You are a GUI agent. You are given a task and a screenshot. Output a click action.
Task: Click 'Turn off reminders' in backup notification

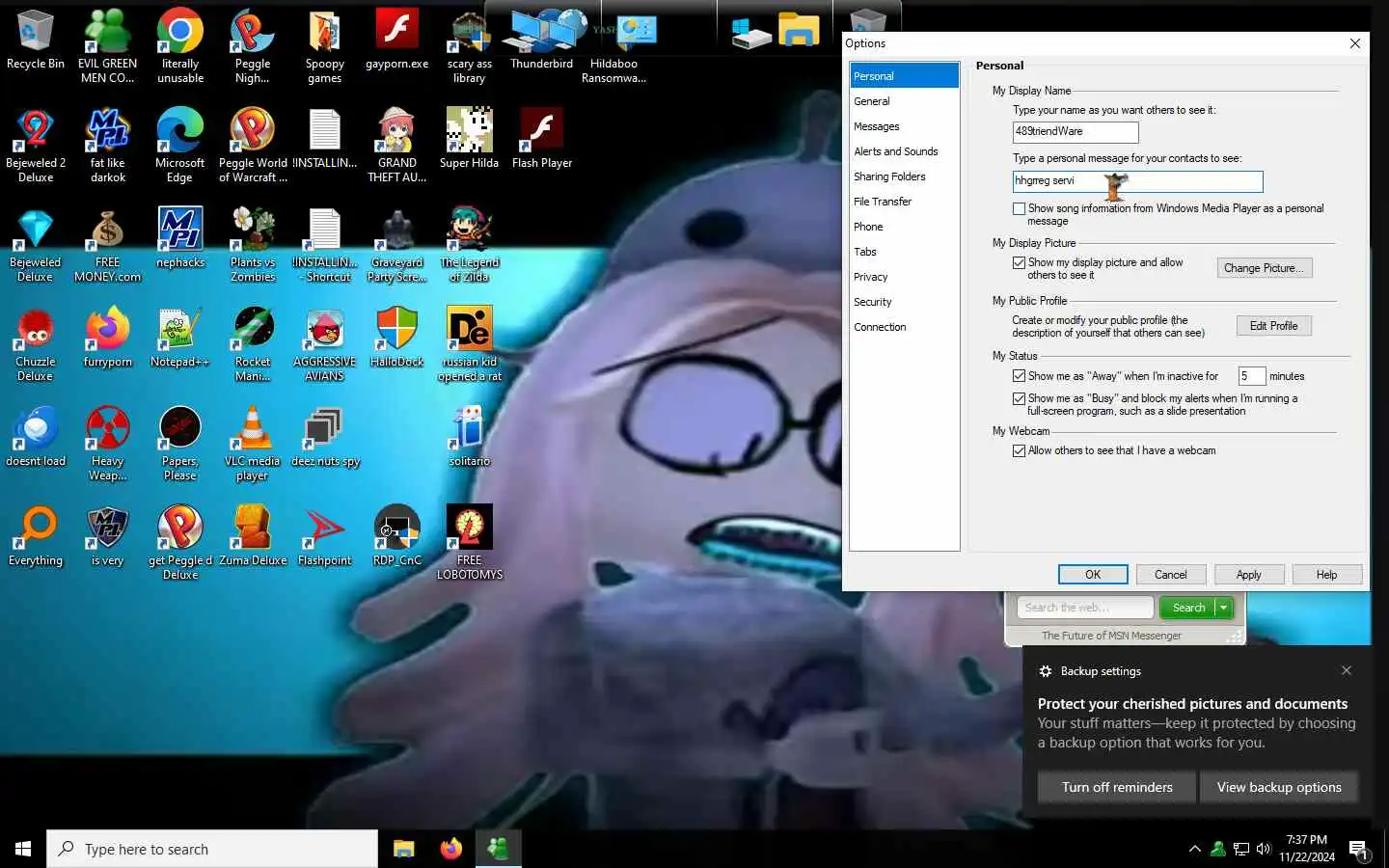1117,787
